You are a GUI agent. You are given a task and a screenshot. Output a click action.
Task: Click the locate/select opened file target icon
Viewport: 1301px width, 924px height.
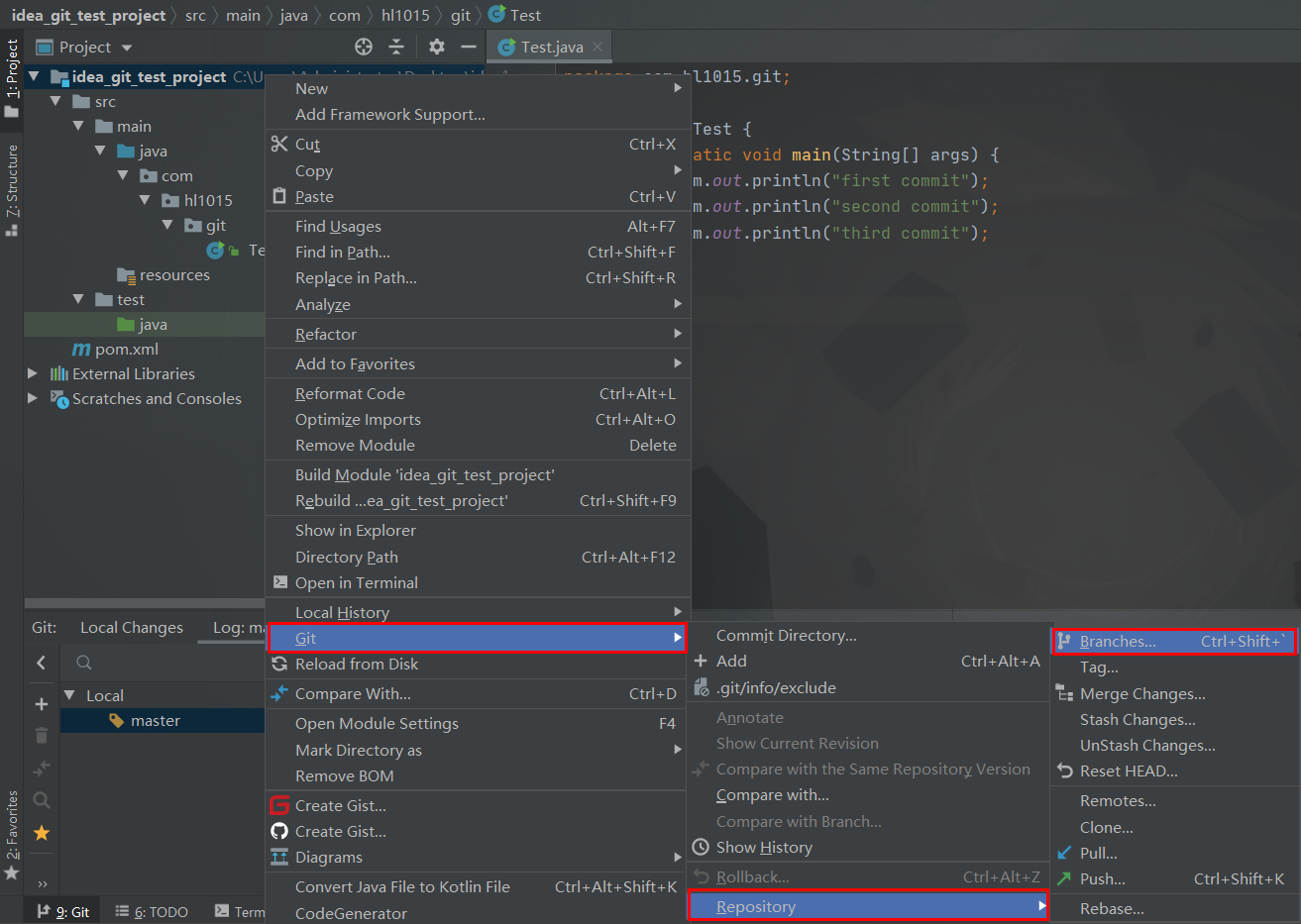(x=364, y=47)
